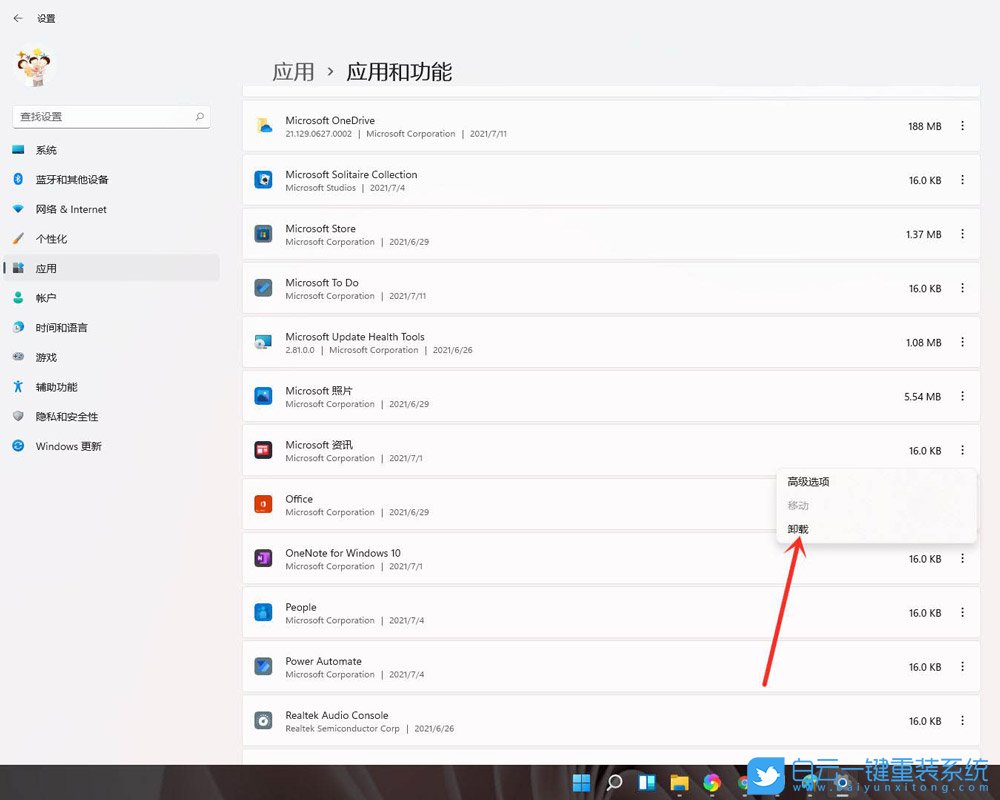The width and height of the screenshot is (1000, 800).
Task: Open the three-dot menu for People
Action: coord(963,612)
